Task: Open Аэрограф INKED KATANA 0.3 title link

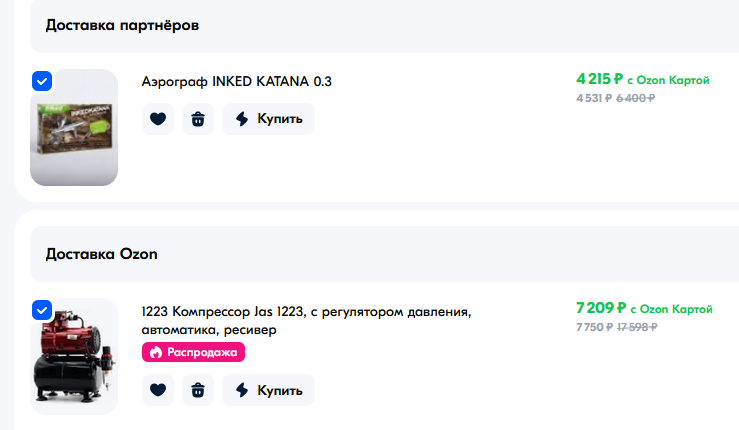Action: tap(237, 82)
